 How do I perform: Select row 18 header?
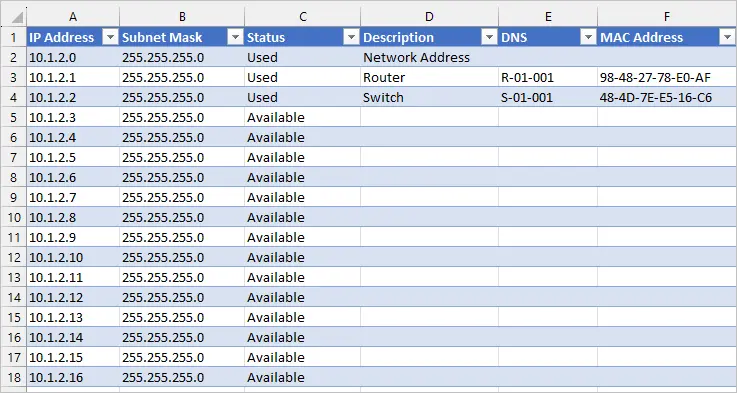pos(13,377)
